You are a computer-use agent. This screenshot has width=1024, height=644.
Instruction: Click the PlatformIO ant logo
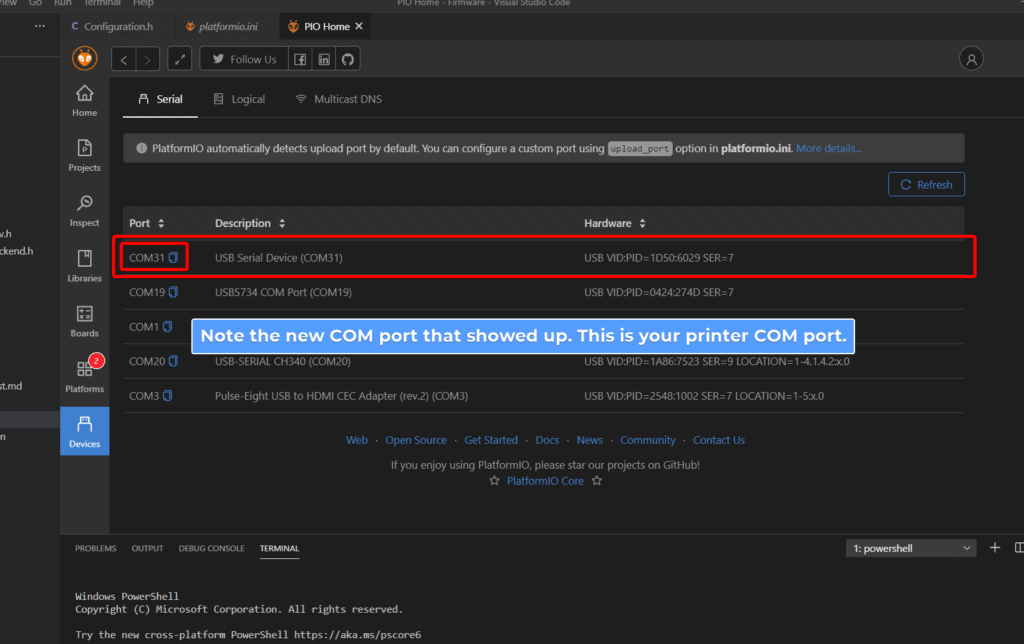[x=85, y=59]
